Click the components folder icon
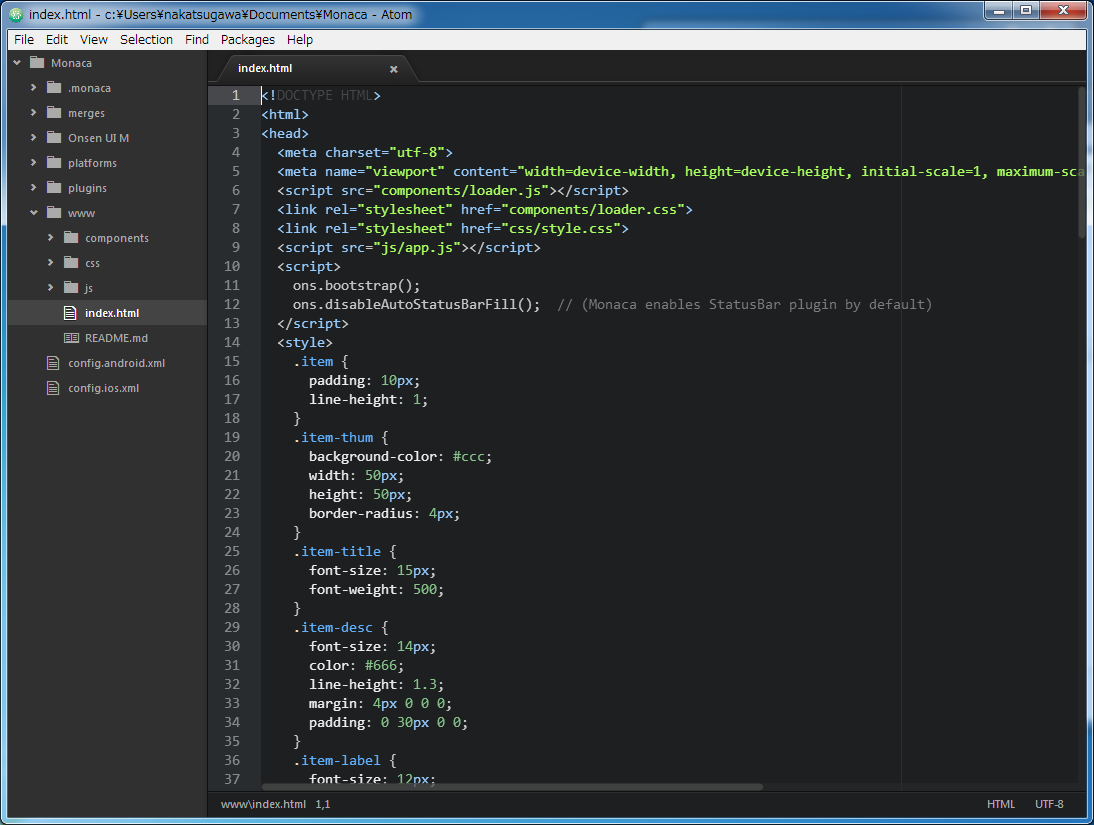Screen dimensions: 1094x825 pyautogui.click(x=71, y=238)
